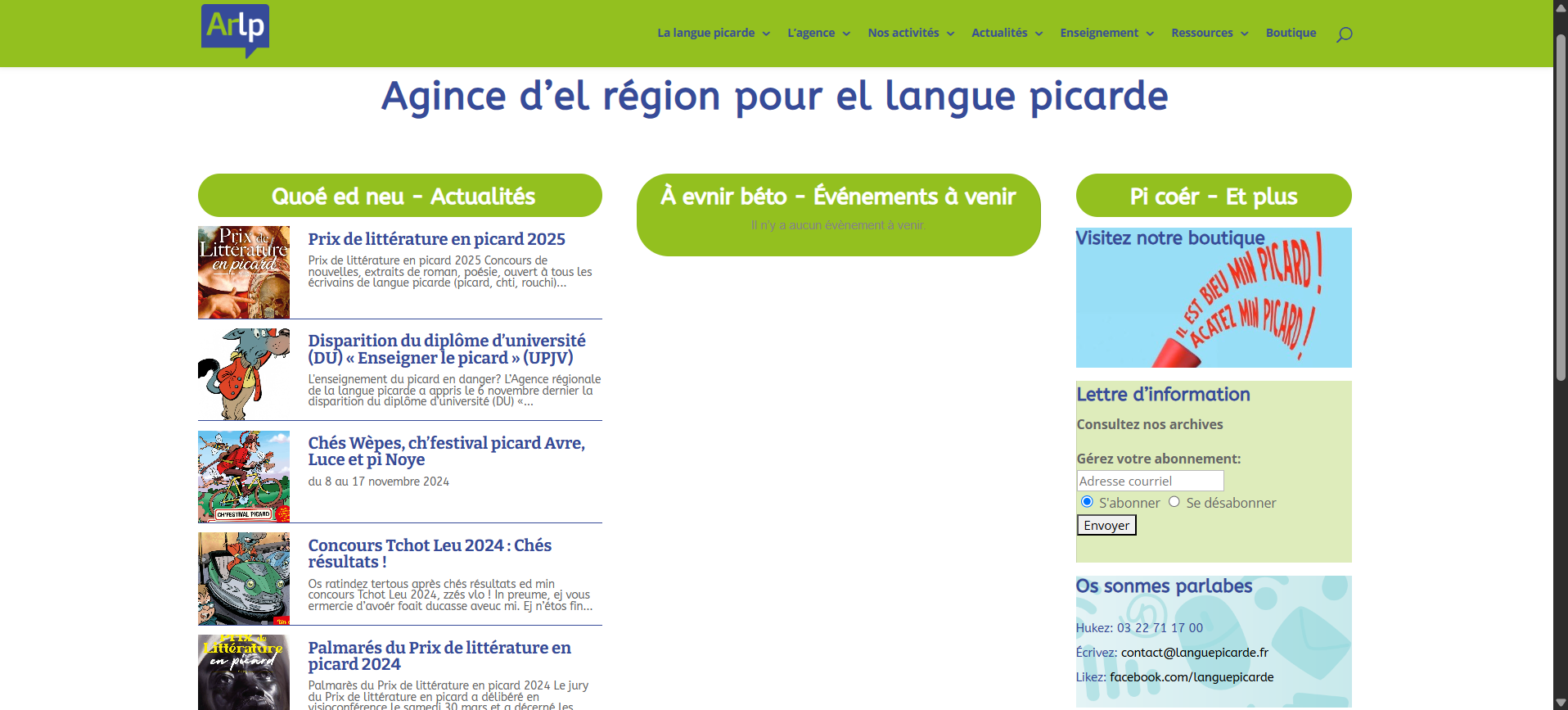This screenshot has width=1568, height=710.
Task: Open the Consultez nos archives link
Action: pos(1149,424)
